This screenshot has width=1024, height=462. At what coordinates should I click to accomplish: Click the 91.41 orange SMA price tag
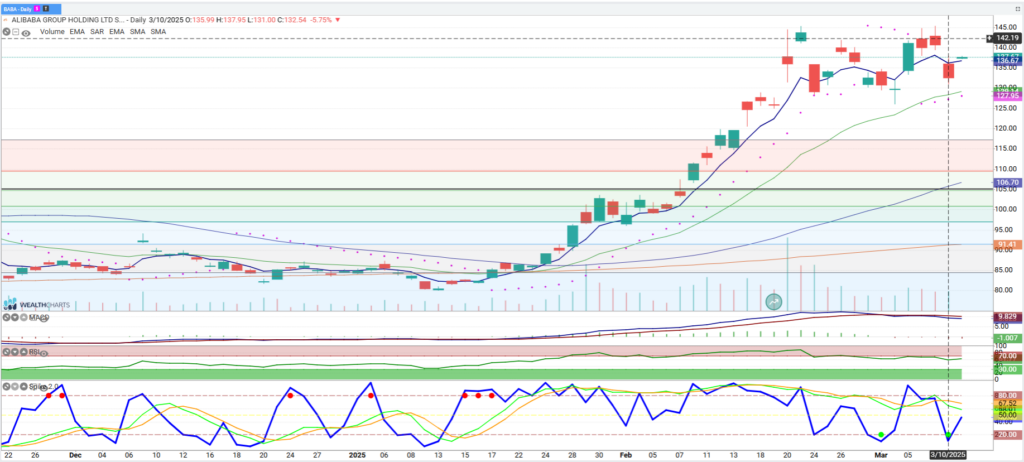coord(1006,244)
